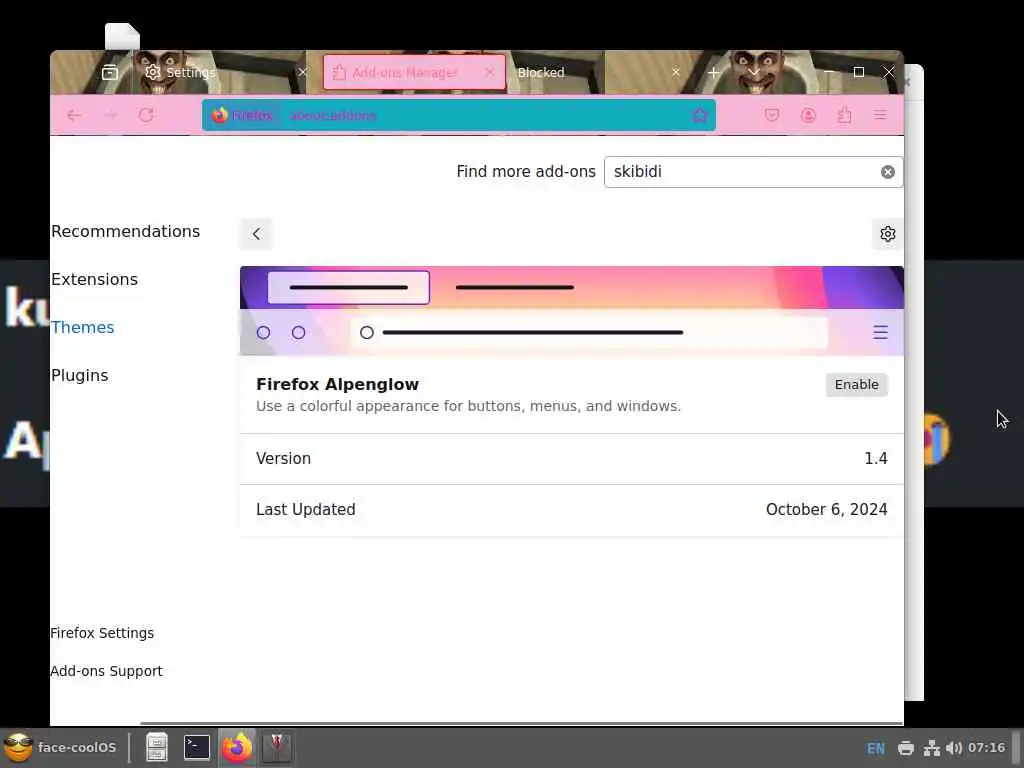Click the Firefox identity icon in address bar

pyautogui.click(x=242, y=116)
